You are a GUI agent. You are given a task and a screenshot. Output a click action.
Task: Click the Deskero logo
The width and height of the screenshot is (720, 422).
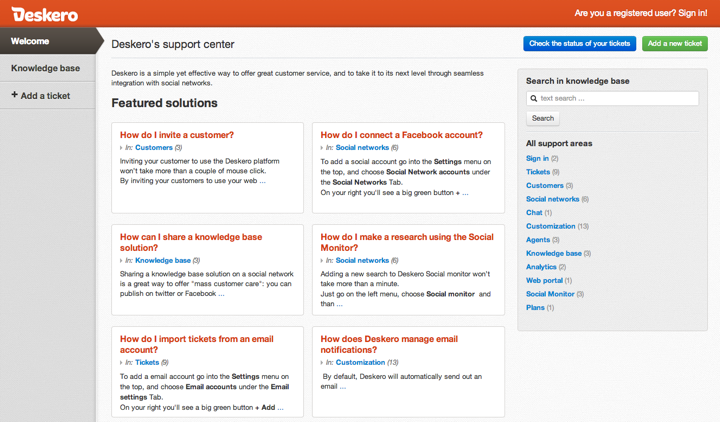(x=45, y=14)
